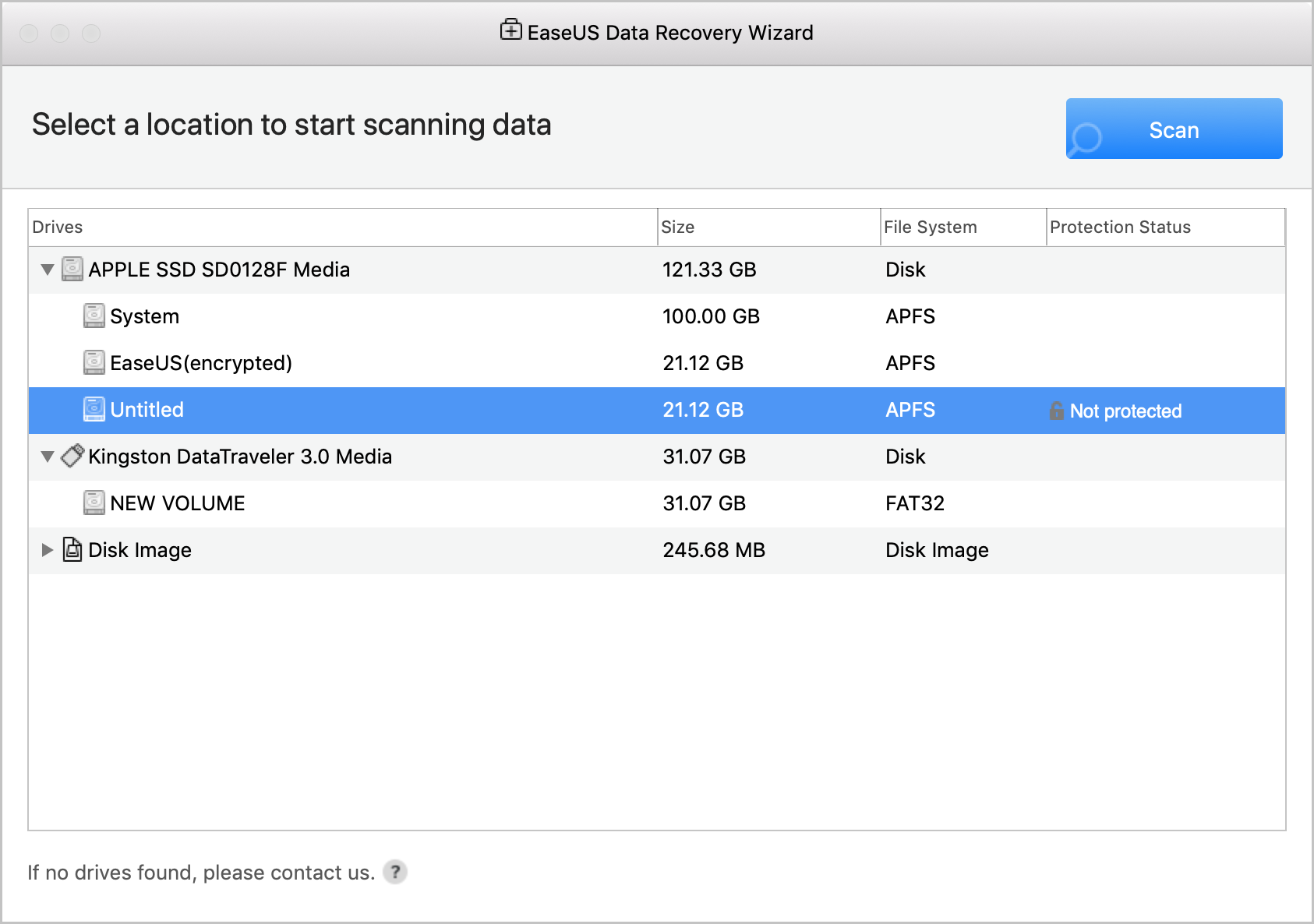Click the unlocked padlock icon
1314x924 pixels.
(1057, 411)
